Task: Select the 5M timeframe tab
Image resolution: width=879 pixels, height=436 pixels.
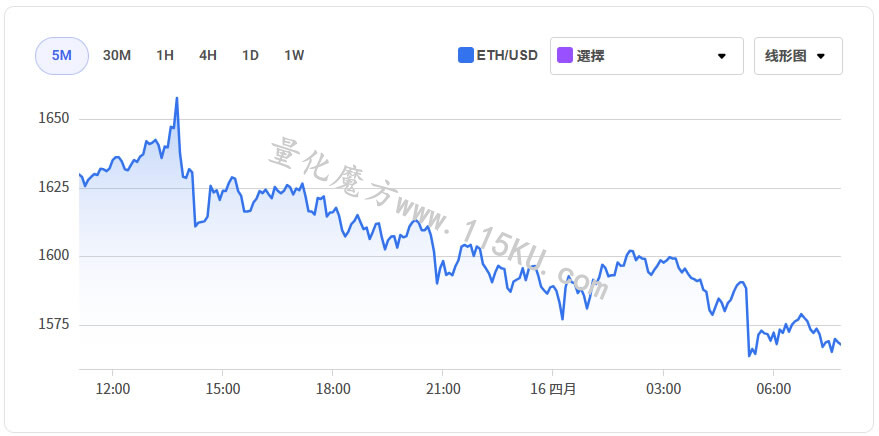Action: coord(62,56)
